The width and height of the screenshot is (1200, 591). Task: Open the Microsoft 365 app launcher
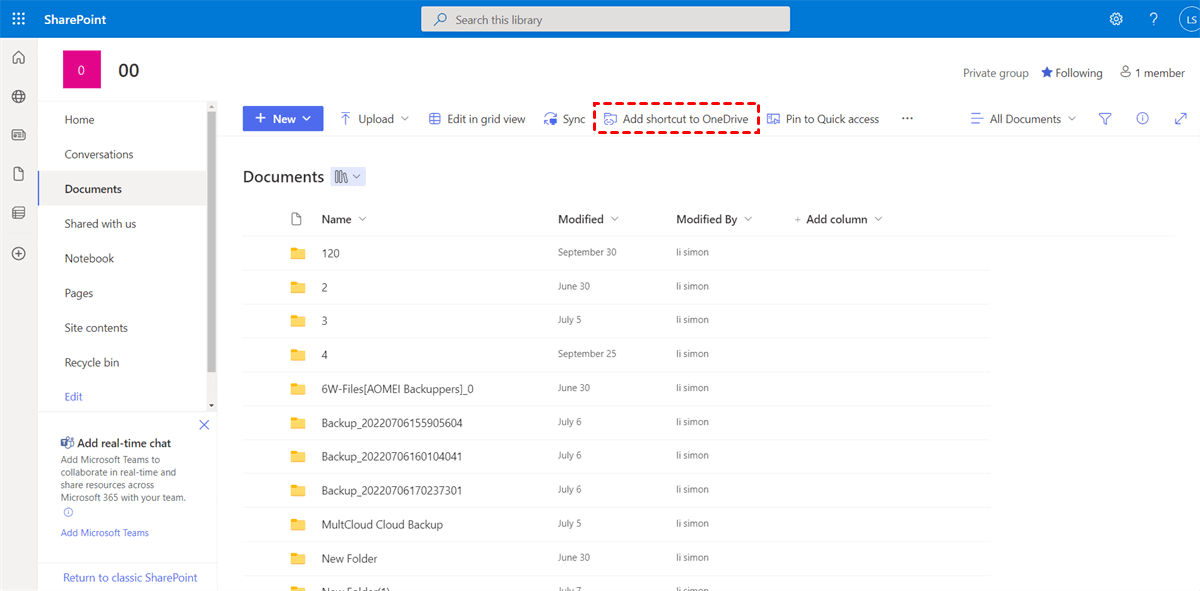pyautogui.click(x=17, y=18)
